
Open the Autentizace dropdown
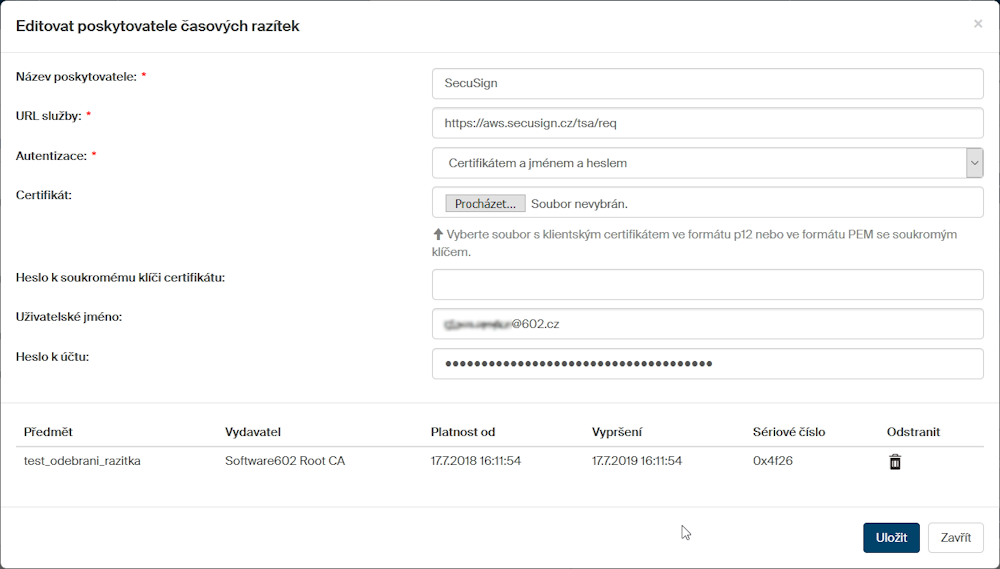707,163
